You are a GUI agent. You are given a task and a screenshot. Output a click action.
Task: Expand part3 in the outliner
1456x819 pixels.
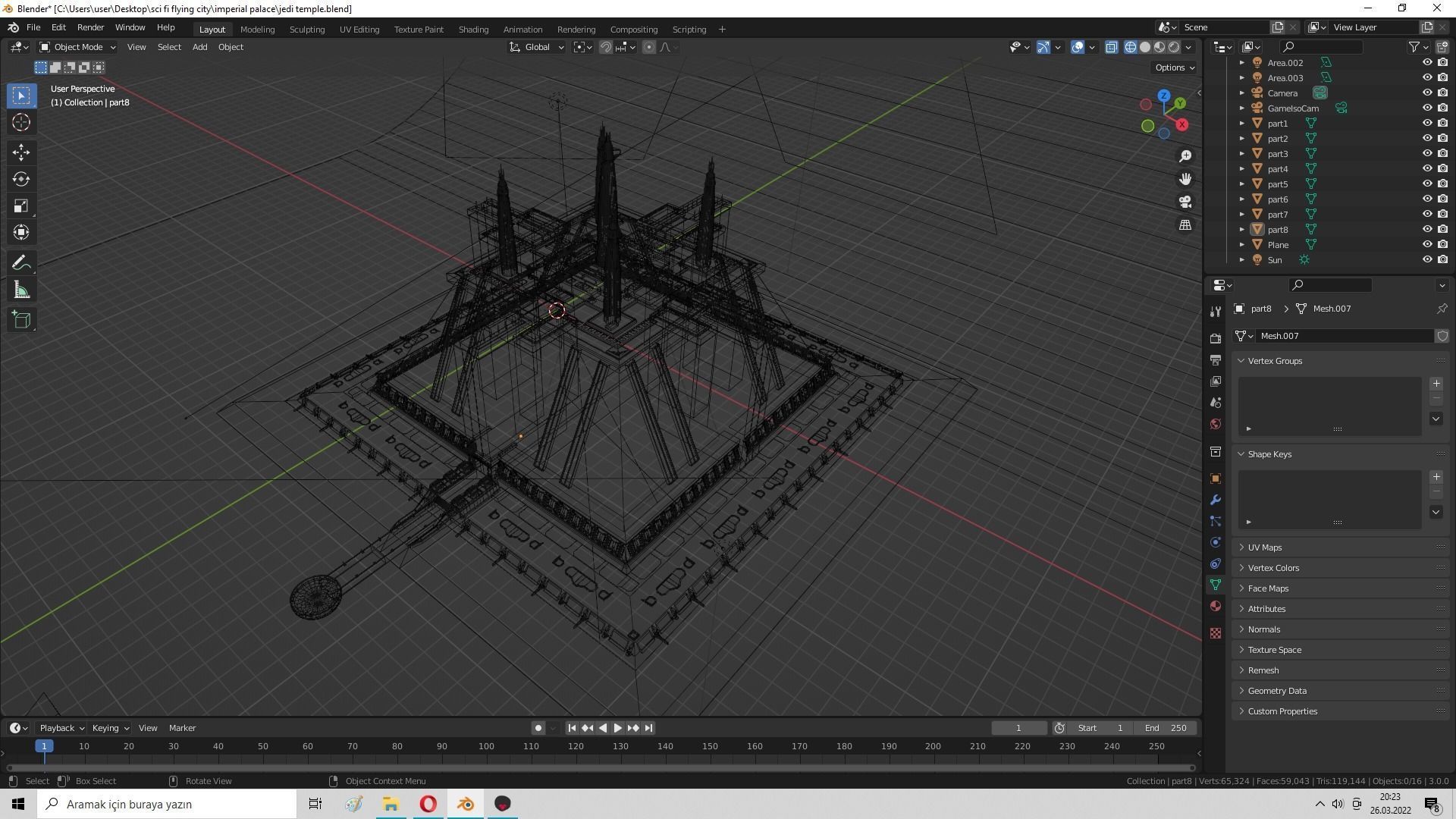(x=1242, y=154)
